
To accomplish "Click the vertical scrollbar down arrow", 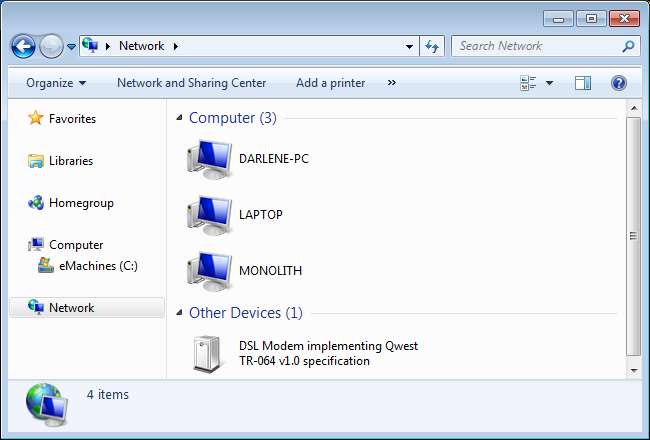I will [633, 371].
